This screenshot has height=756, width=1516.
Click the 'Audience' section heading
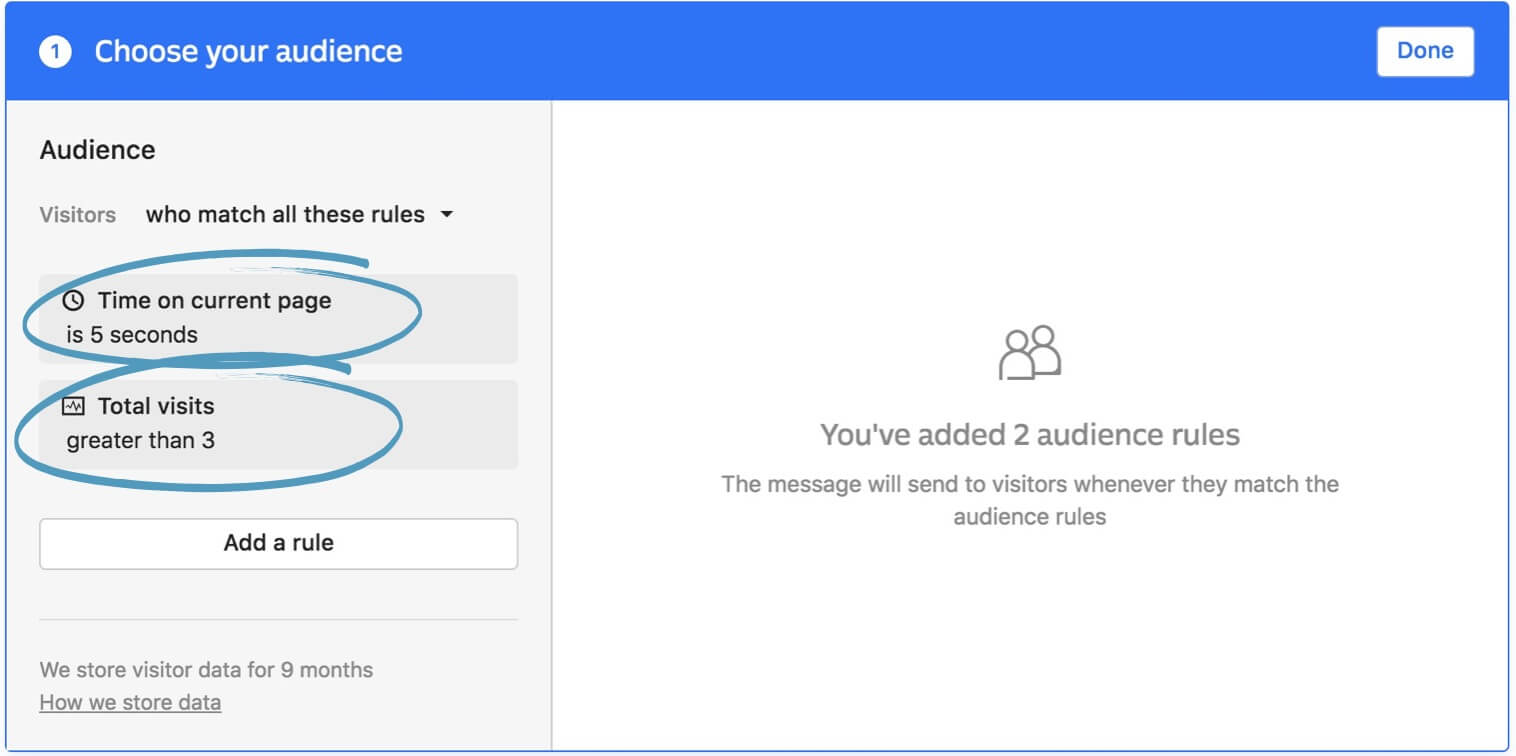[x=97, y=150]
